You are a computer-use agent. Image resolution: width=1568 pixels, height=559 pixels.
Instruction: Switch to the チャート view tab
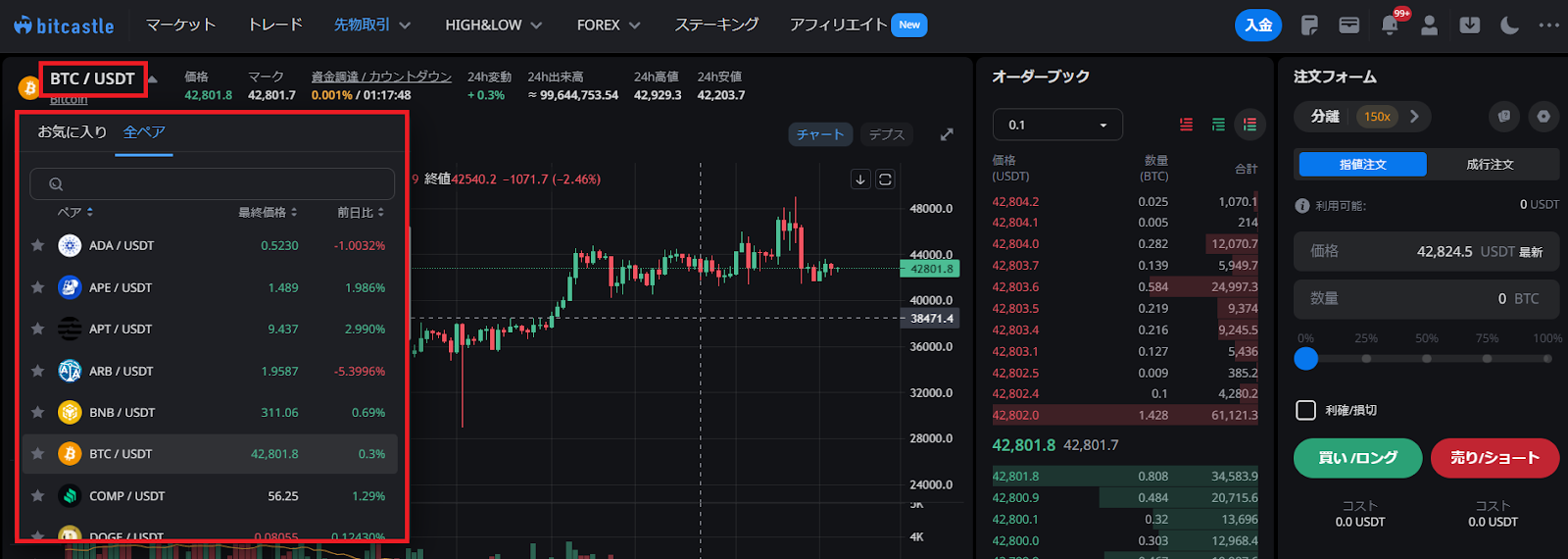click(x=820, y=134)
